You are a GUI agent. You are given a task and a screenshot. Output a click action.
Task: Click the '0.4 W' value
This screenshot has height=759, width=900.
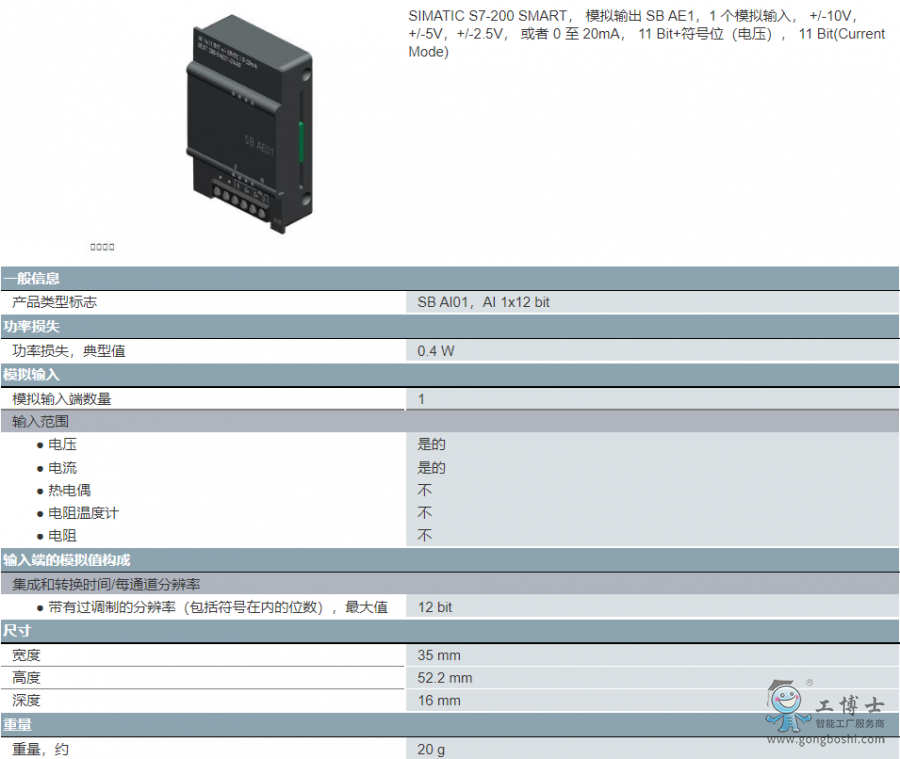click(x=436, y=351)
